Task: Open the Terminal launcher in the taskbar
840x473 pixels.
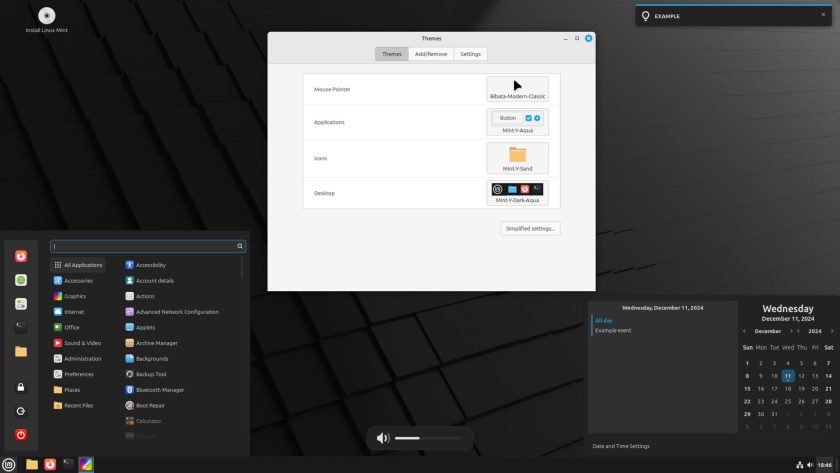Action: [x=68, y=464]
